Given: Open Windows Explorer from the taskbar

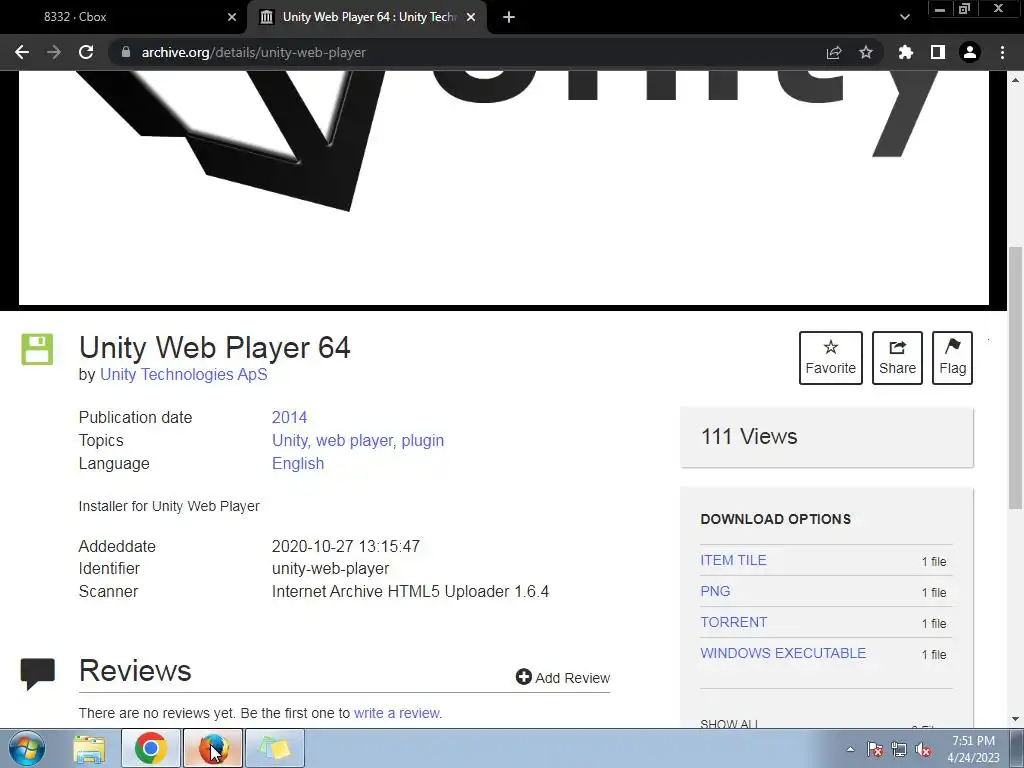Looking at the screenshot, I should tap(89, 748).
